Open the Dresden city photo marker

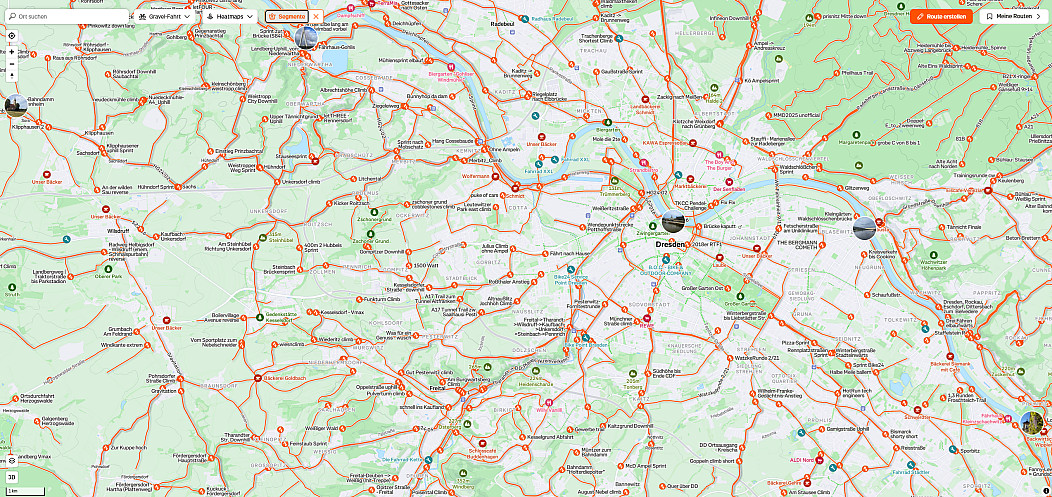[673, 221]
